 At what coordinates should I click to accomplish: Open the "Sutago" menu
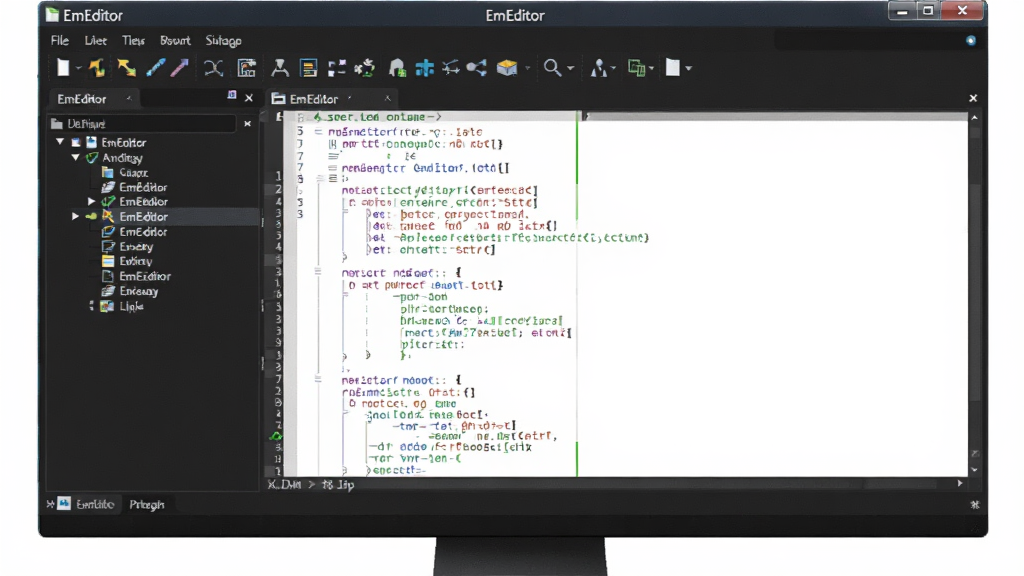tap(223, 40)
